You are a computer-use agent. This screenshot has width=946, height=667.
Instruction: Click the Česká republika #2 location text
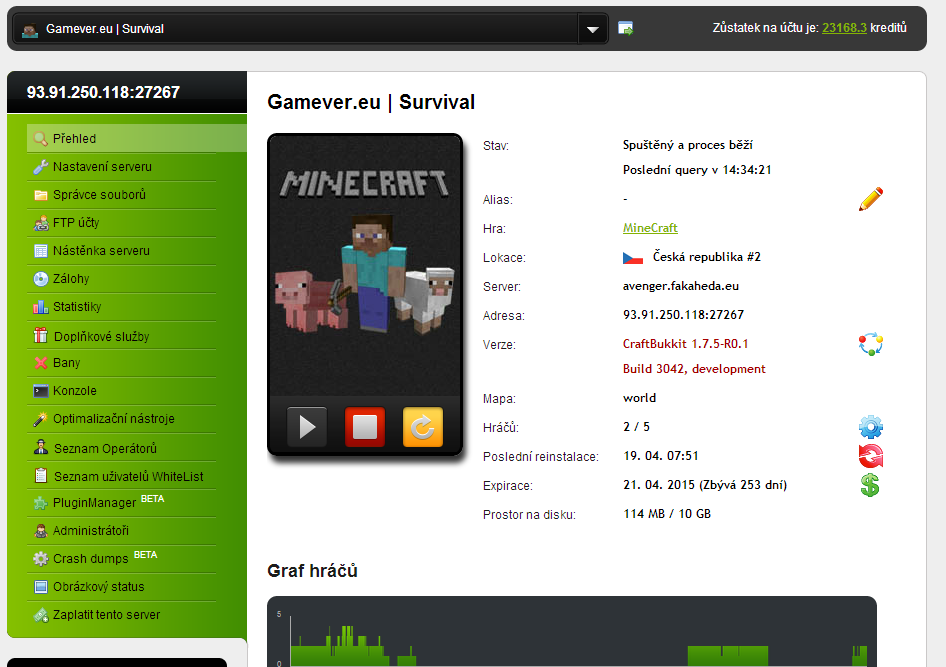706,257
